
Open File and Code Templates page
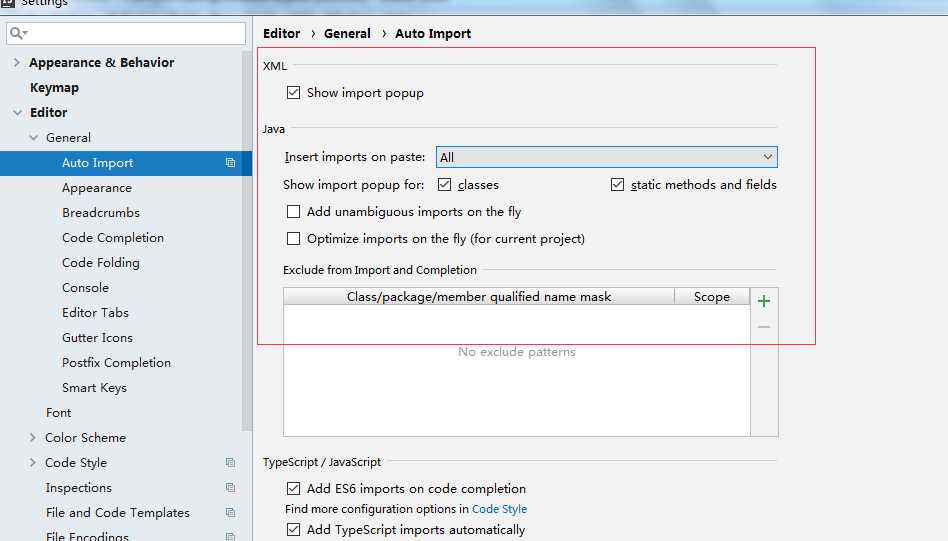click(x=118, y=513)
